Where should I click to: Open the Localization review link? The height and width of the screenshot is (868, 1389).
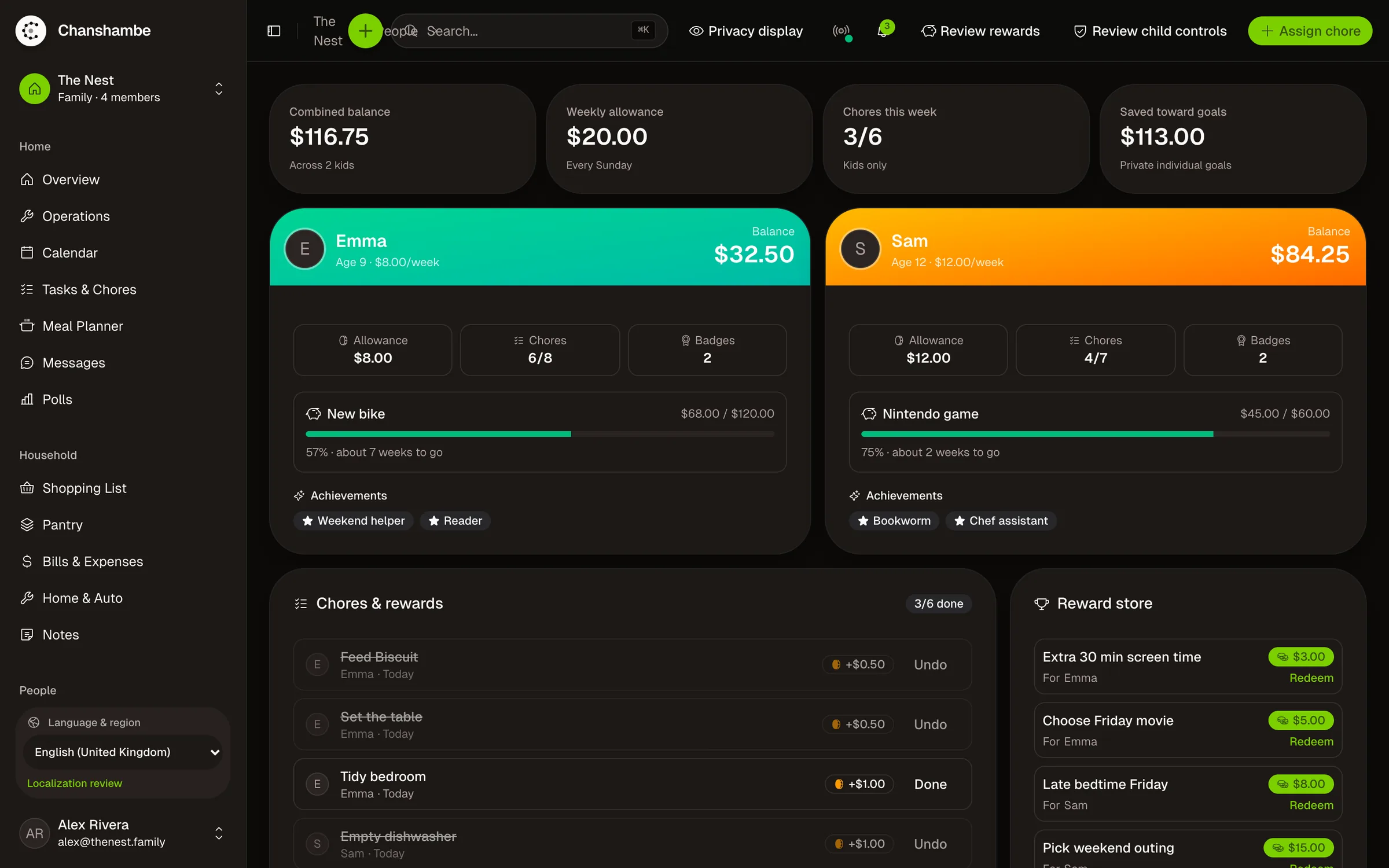tap(75, 783)
